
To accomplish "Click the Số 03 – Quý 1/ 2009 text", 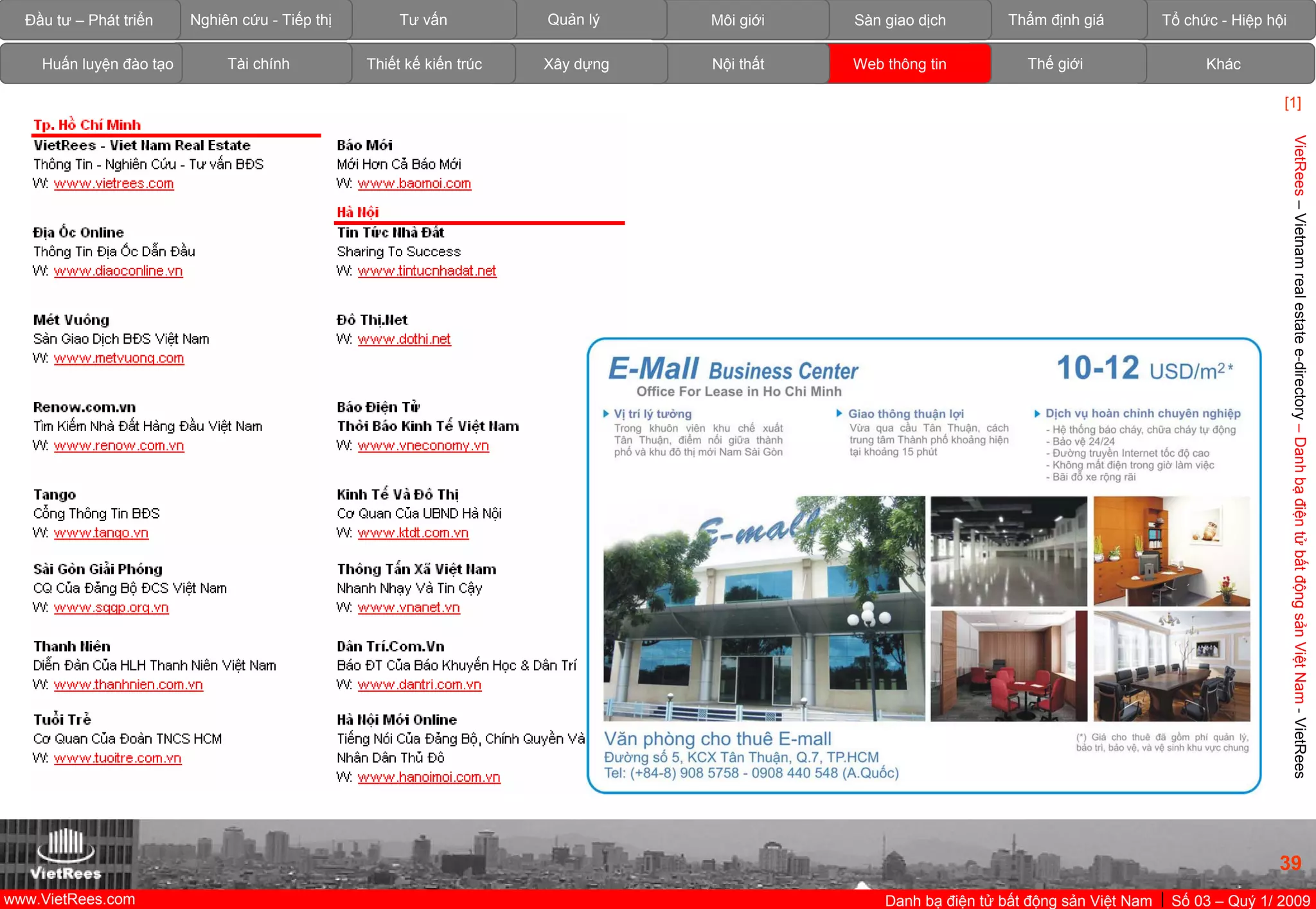I will (x=1240, y=901).
